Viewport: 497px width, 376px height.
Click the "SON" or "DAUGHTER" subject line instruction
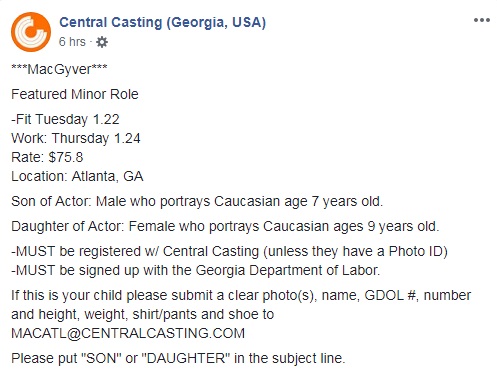[x=178, y=358]
